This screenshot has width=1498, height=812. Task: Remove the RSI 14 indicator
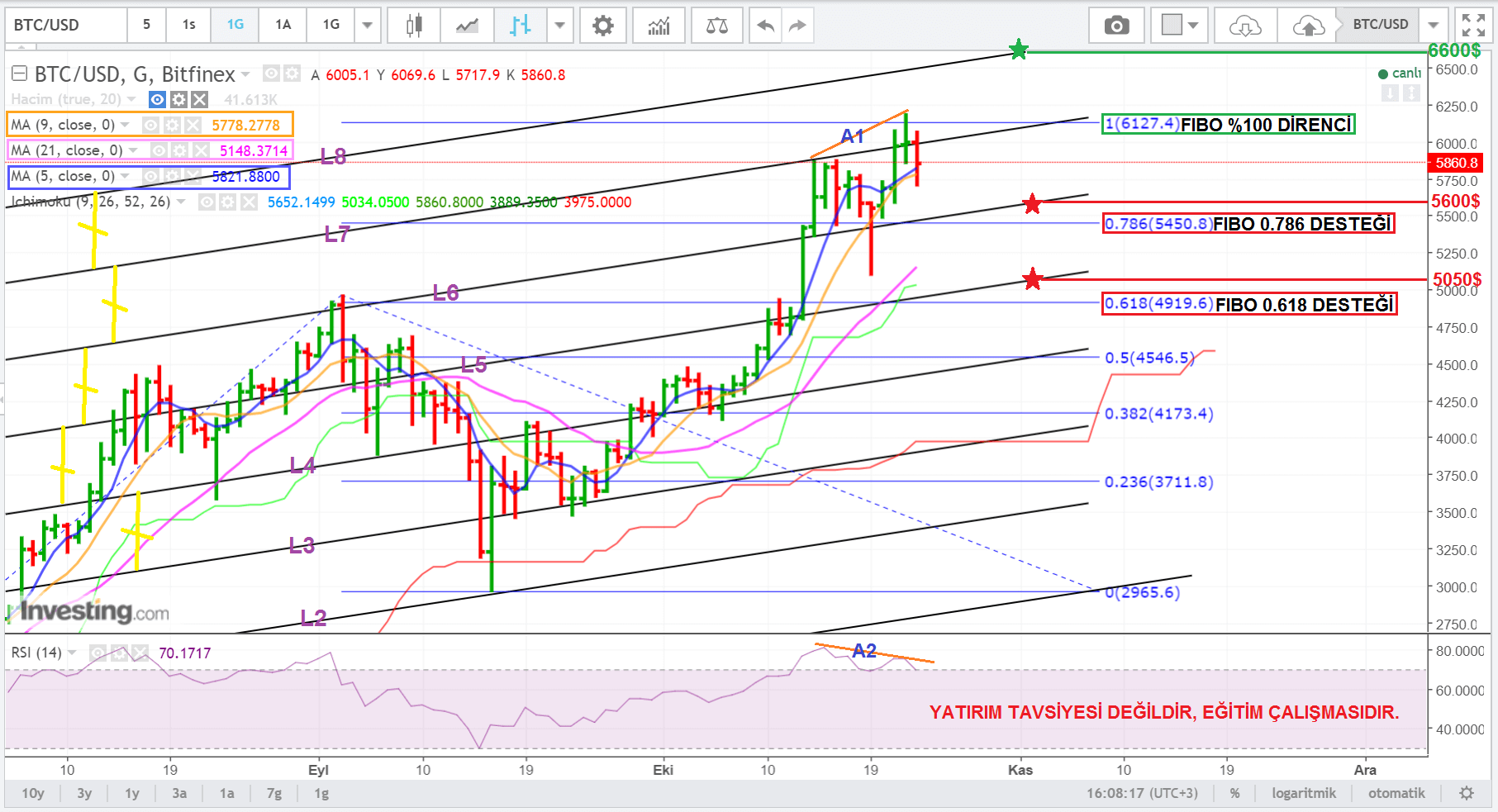pos(140,653)
